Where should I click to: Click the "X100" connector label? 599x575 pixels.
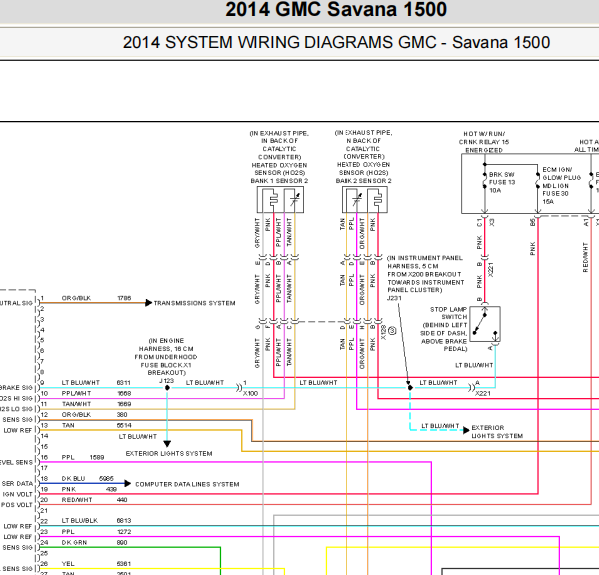click(x=251, y=393)
